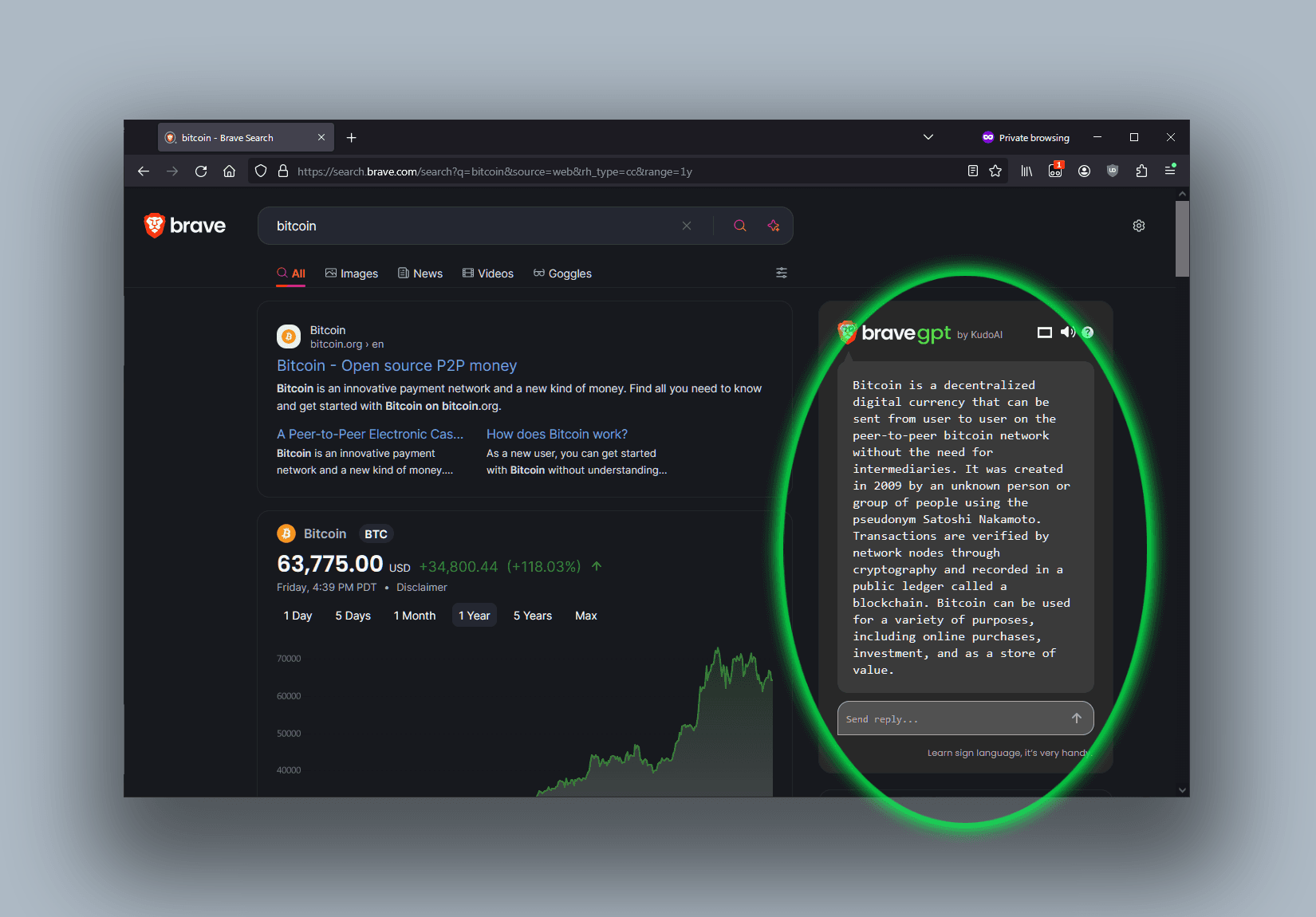Image resolution: width=1316 pixels, height=917 pixels.
Task: Click the Bitcoin price chart area
Action: (x=524, y=720)
